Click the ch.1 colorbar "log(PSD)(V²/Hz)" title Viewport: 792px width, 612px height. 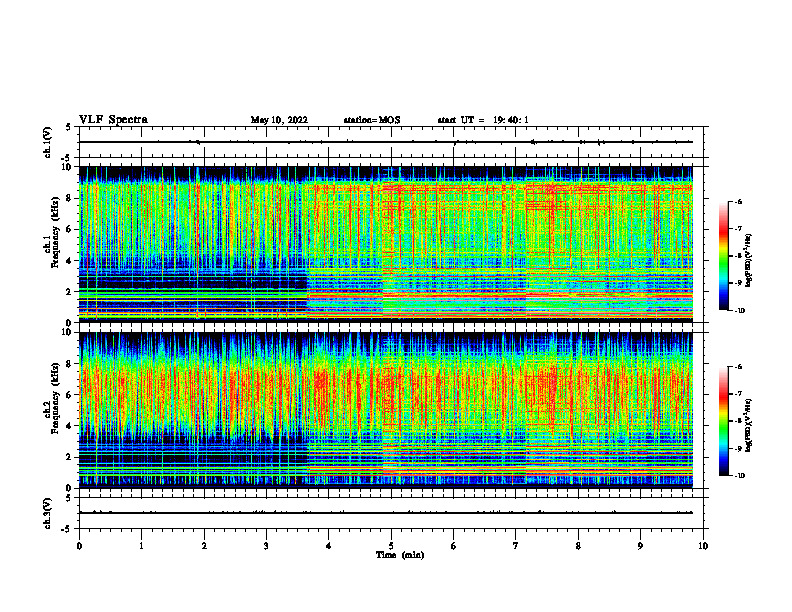tap(748, 261)
